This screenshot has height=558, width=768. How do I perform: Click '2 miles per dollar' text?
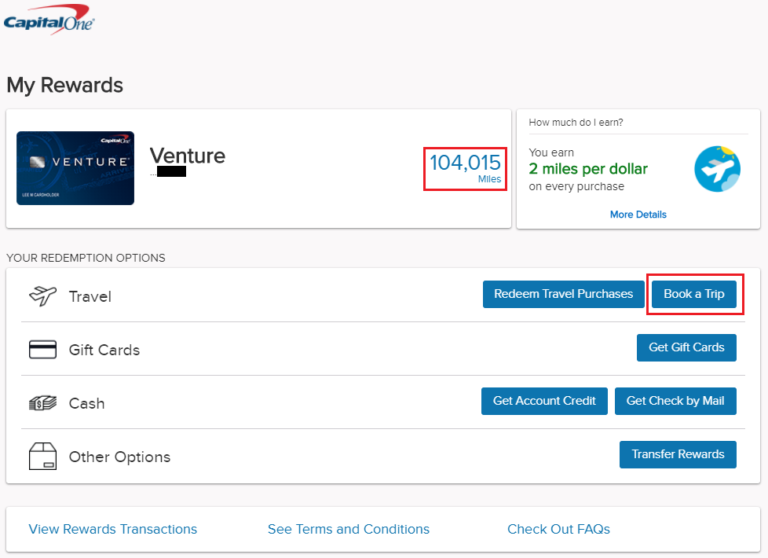point(588,169)
